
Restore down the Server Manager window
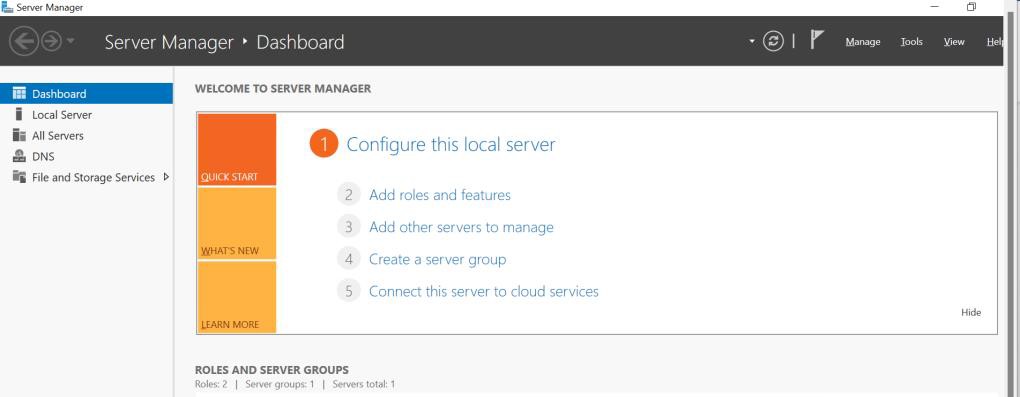971,7
